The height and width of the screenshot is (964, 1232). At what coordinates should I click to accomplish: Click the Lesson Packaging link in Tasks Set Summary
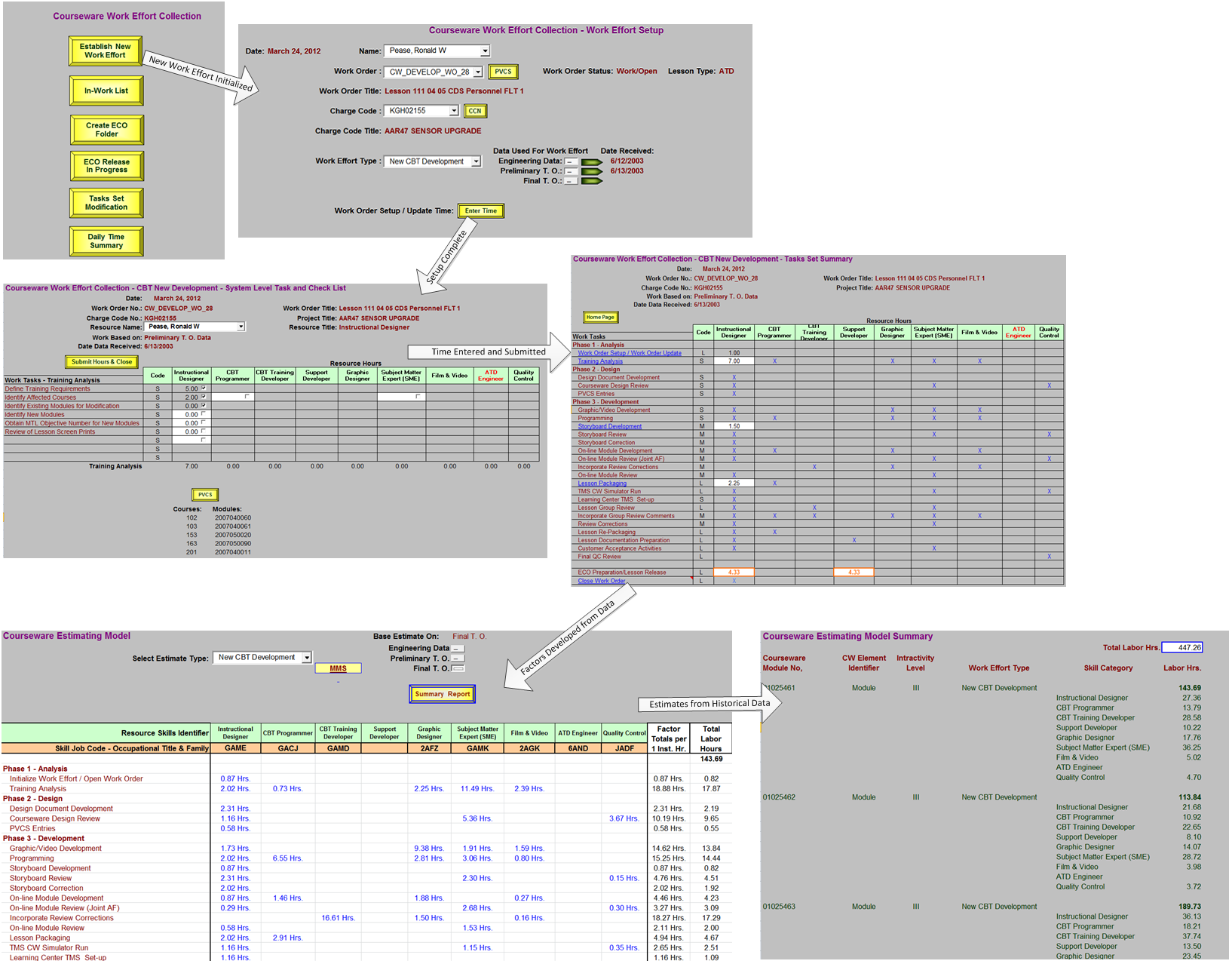602,484
